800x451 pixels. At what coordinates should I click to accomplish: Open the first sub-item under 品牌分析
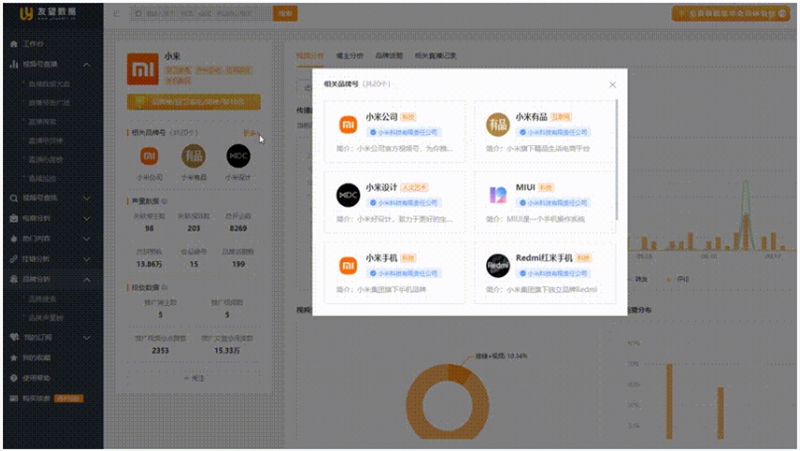click(42, 299)
